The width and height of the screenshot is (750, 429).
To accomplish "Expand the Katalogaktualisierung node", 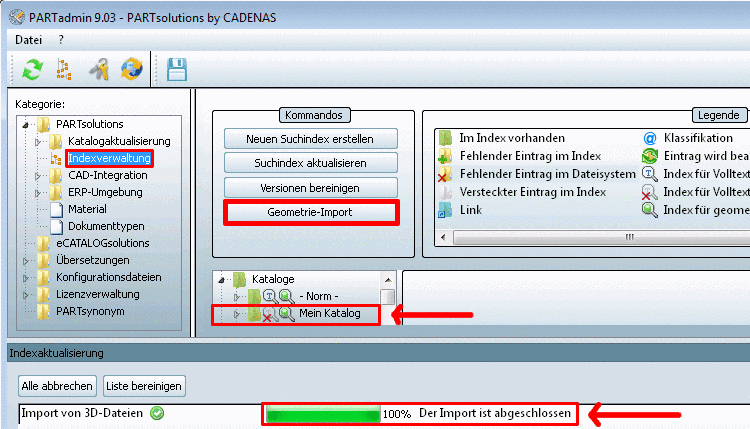I will tap(38, 142).
